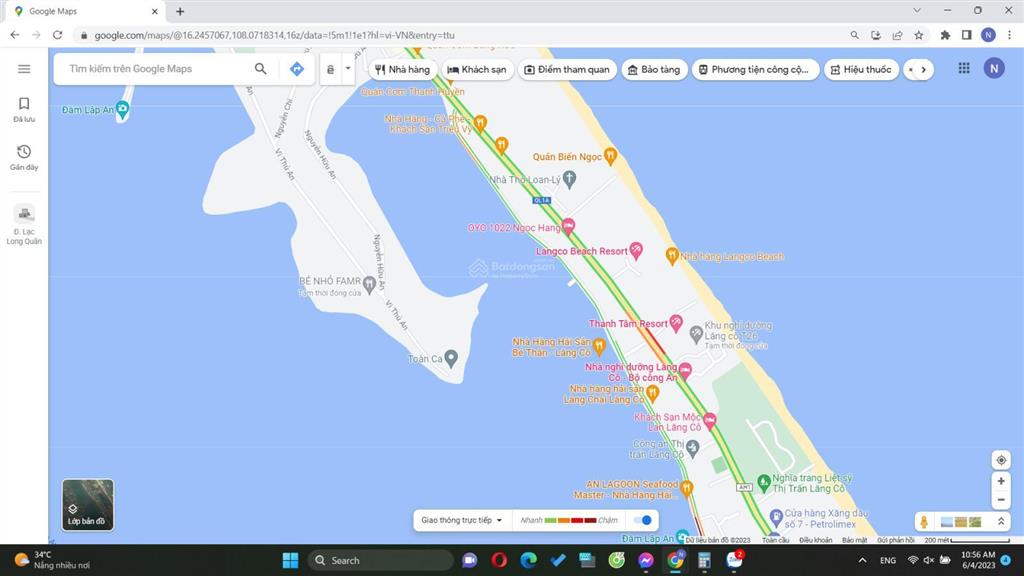
Task: Open Opera browser from the taskbar
Action: 499,560
